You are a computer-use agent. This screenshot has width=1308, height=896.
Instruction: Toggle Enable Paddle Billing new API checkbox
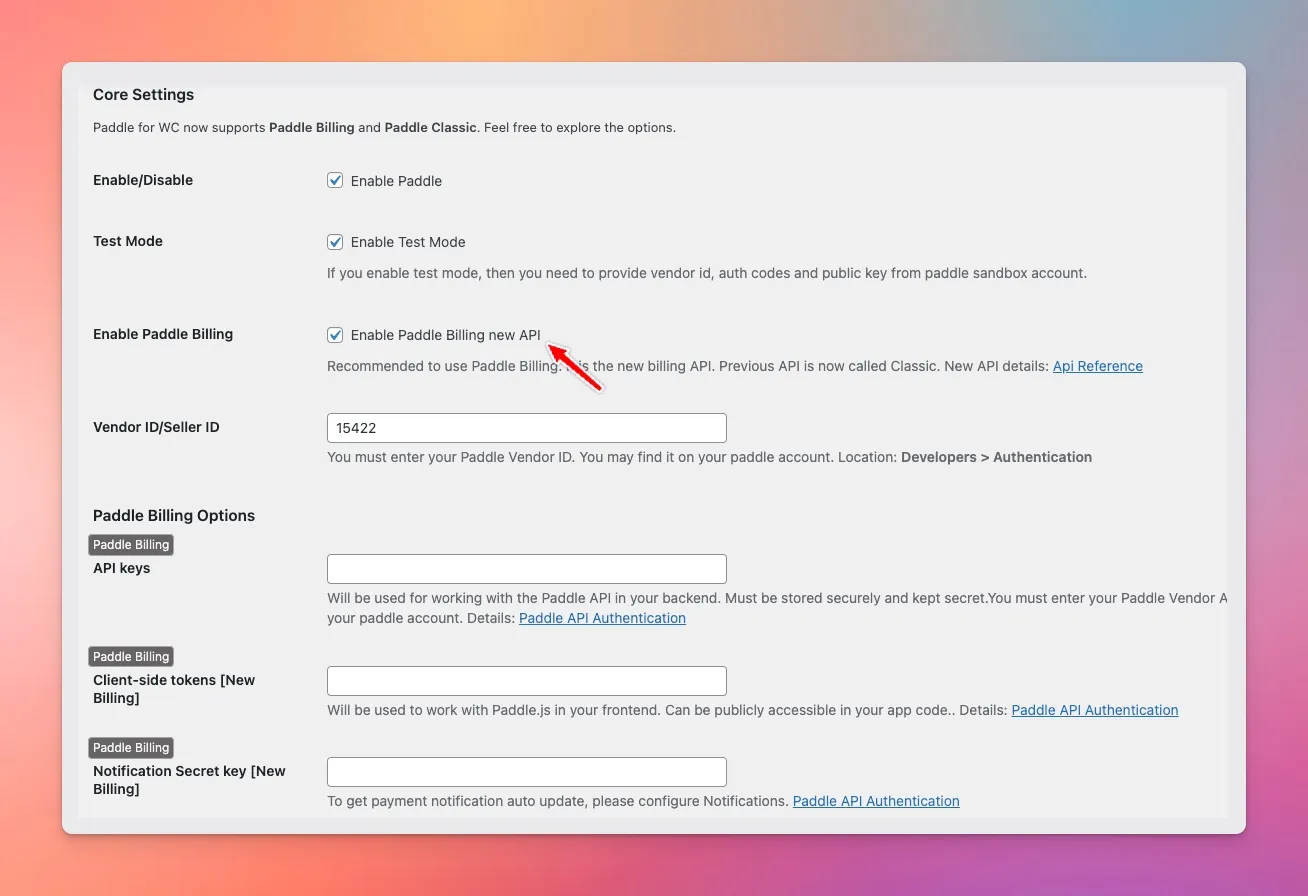point(335,335)
